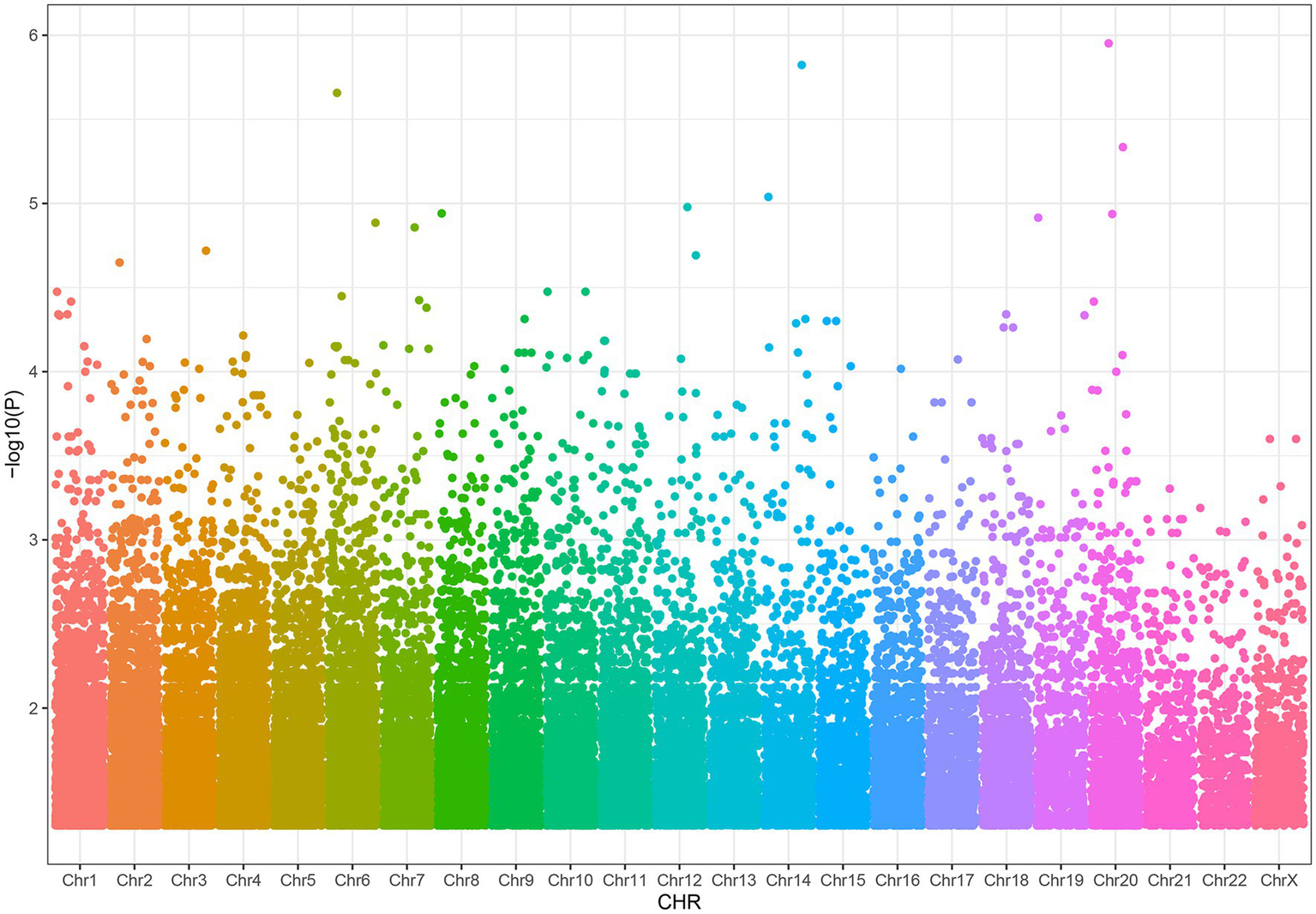
Task: Select the highest Chr2 point near 4.65
Action: coord(120,262)
